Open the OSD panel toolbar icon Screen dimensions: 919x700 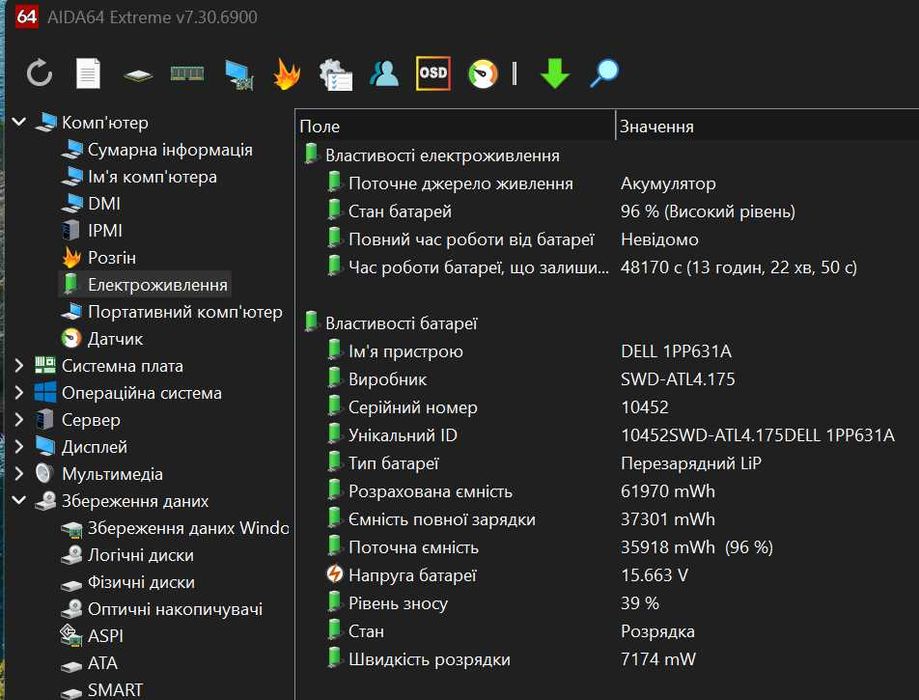433,73
